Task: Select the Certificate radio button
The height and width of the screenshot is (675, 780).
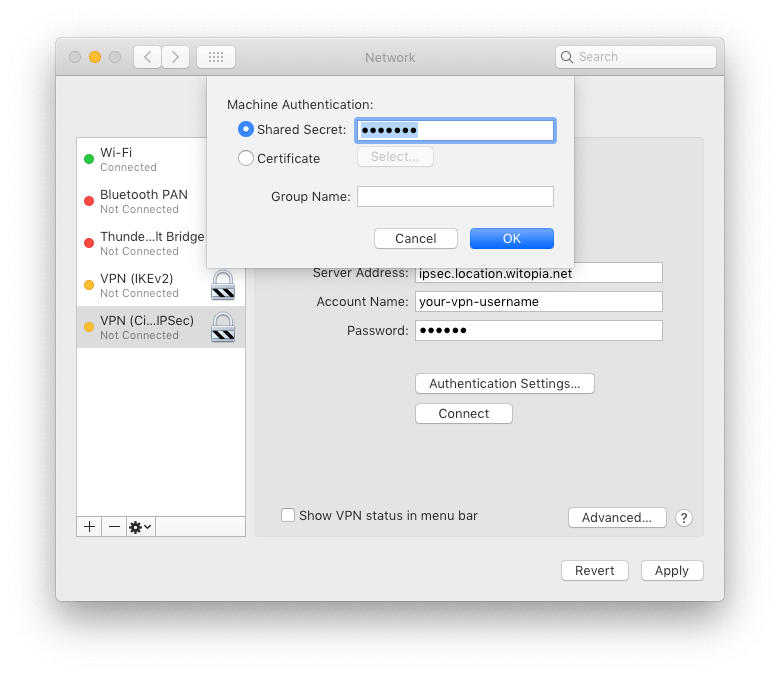Action: coord(246,158)
